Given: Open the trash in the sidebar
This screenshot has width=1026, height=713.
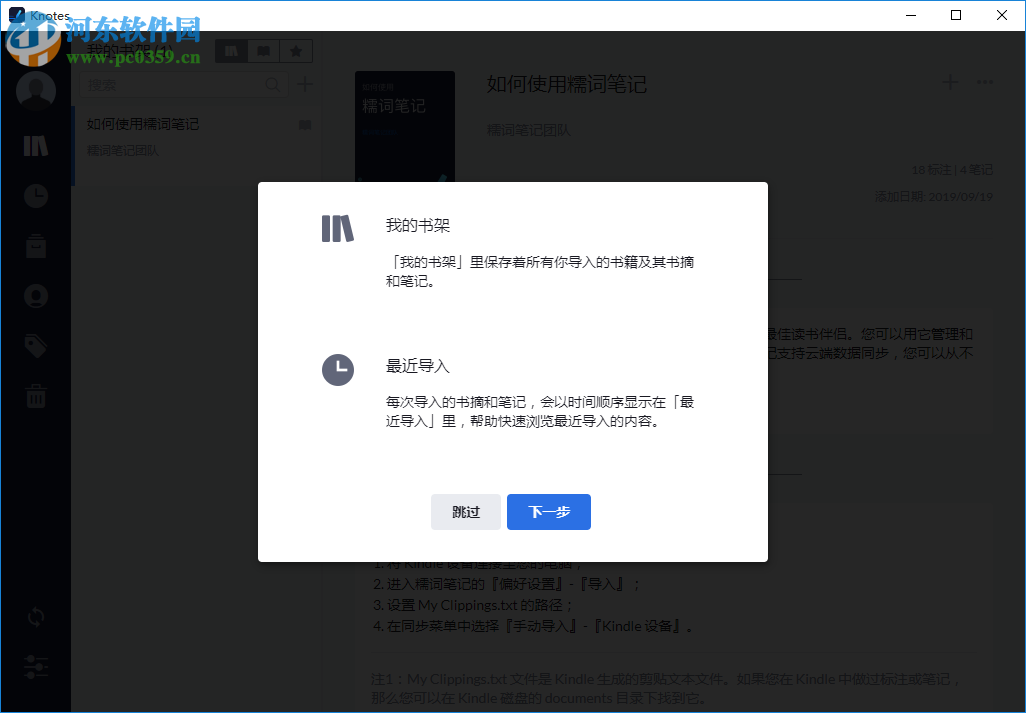Looking at the screenshot, I should click(36, 395).
